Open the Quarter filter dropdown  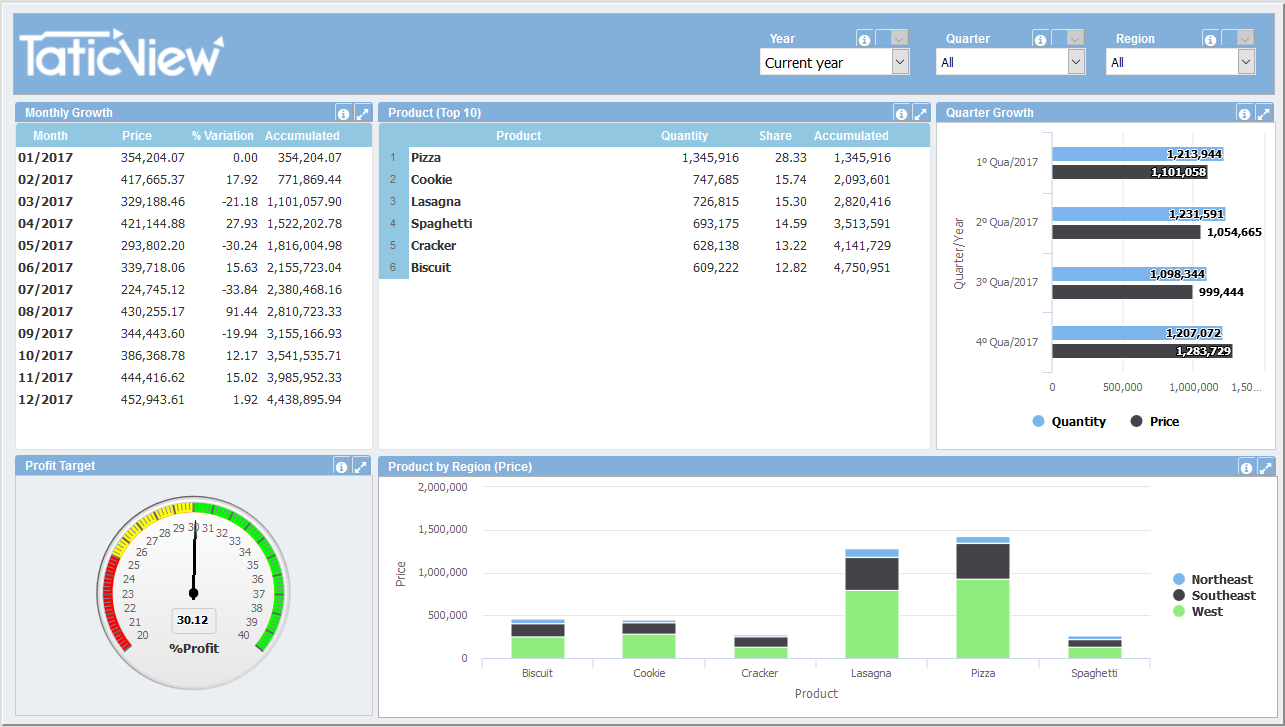(x=1076, y=62)
